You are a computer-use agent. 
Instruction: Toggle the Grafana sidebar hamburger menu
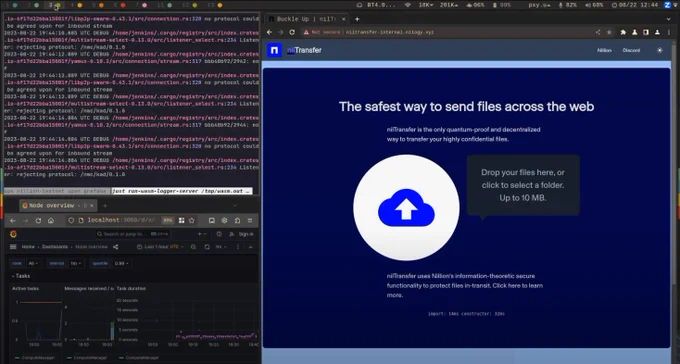coord(13,247)
